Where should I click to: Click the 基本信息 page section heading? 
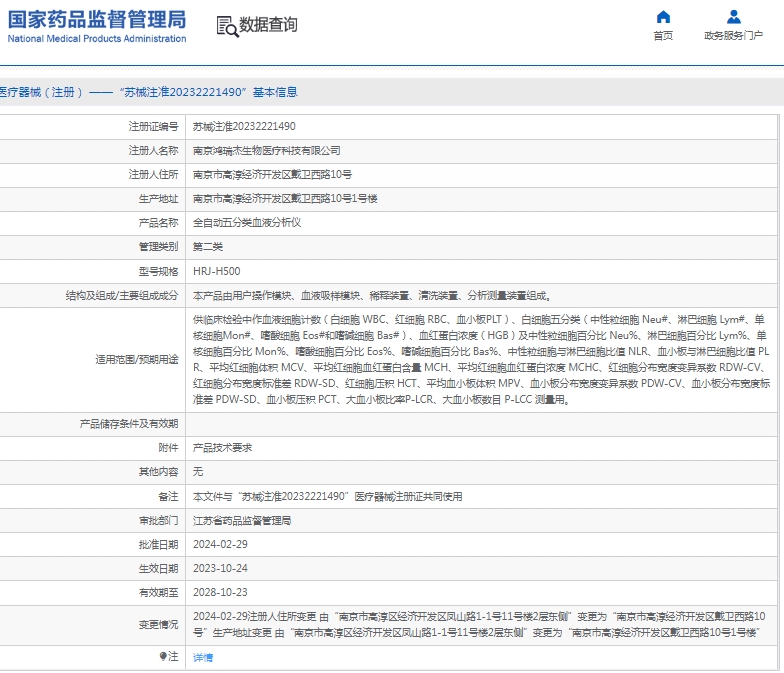tap(150, 92)
